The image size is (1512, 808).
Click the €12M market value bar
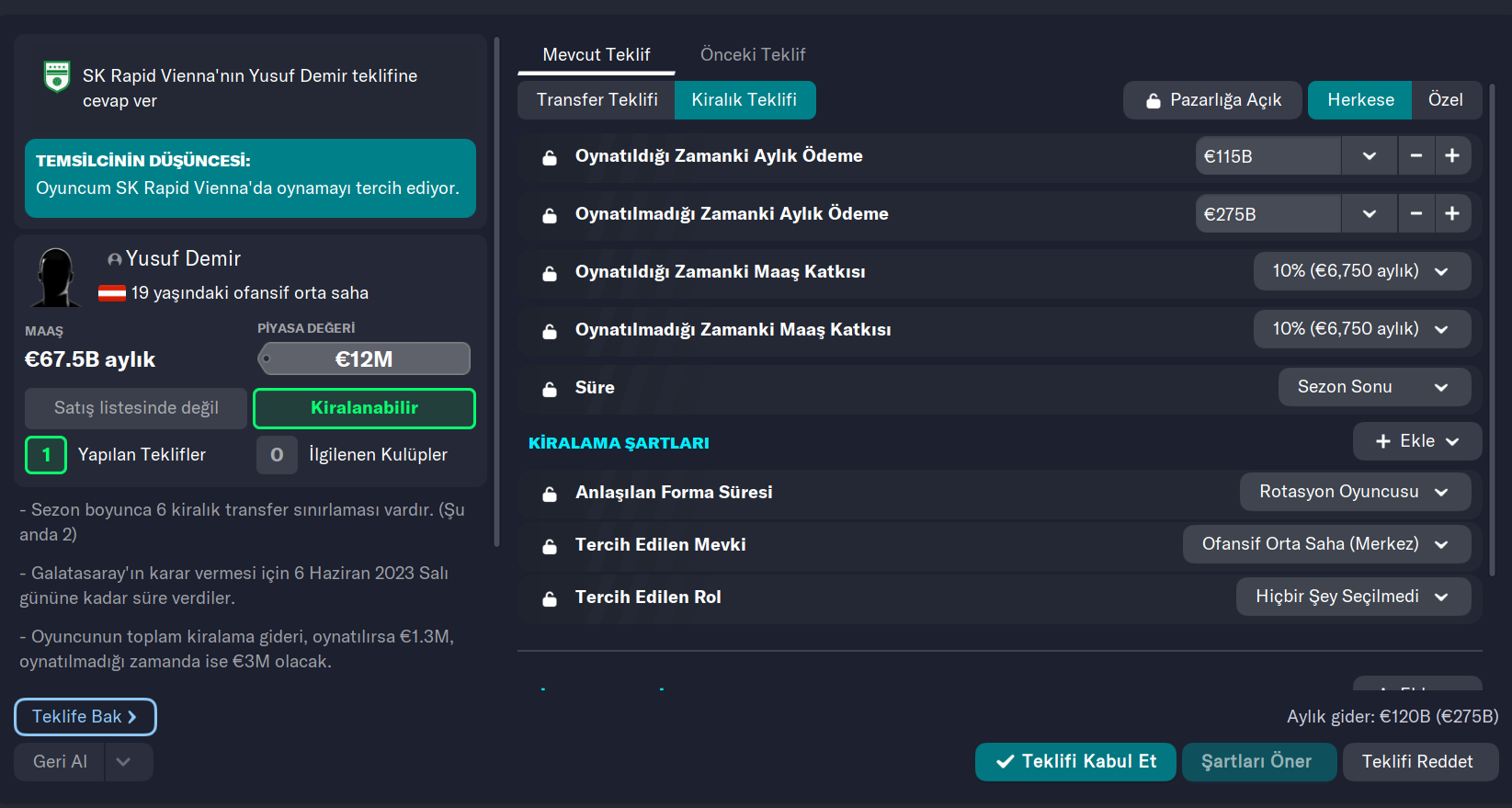tap(364, 358)
